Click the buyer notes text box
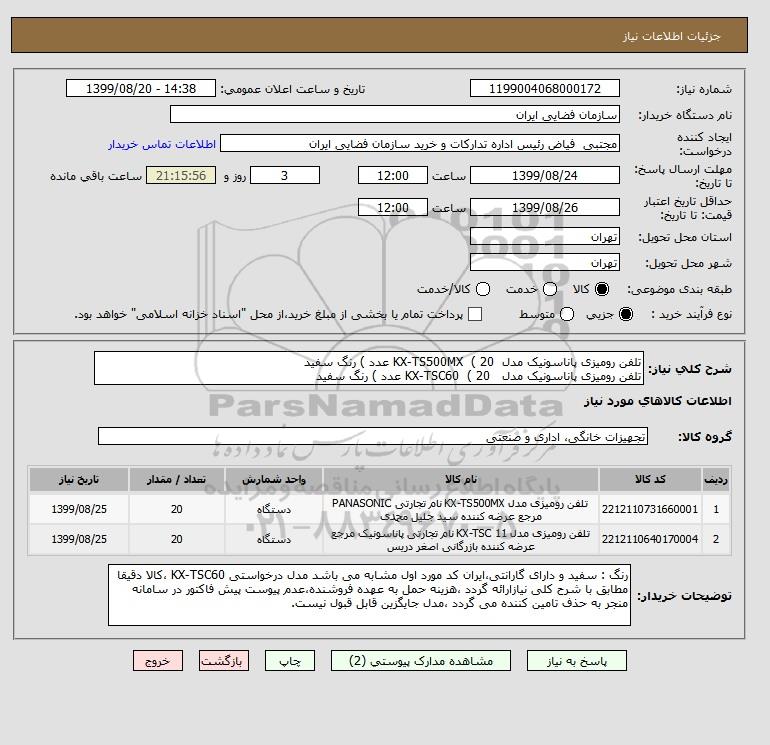Screen dimensions: 770x745 (x=369, y=595)
